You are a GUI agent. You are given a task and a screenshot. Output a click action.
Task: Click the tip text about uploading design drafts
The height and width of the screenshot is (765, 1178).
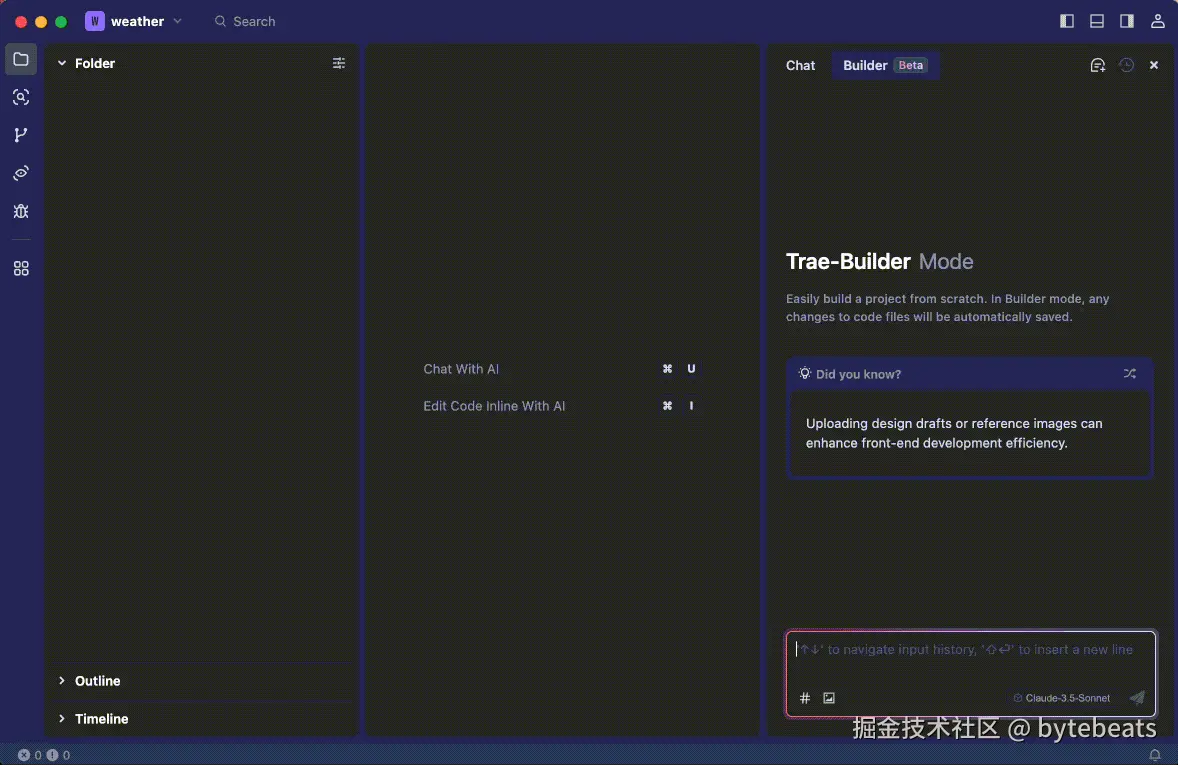[x=954, y=434]
